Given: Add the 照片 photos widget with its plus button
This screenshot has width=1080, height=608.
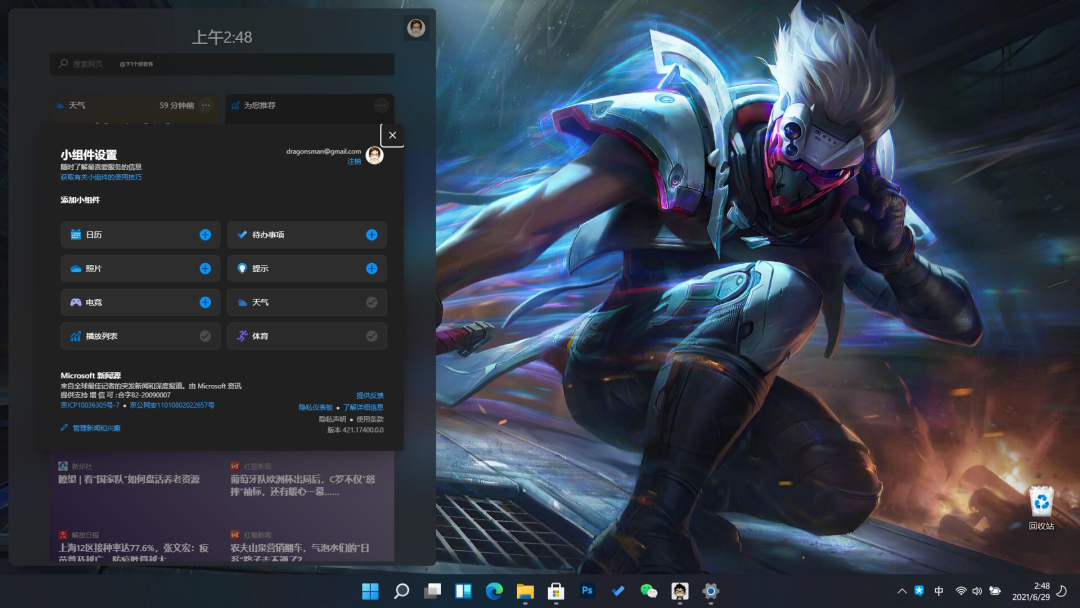Looking at the screenshot, I should (205, 269).
